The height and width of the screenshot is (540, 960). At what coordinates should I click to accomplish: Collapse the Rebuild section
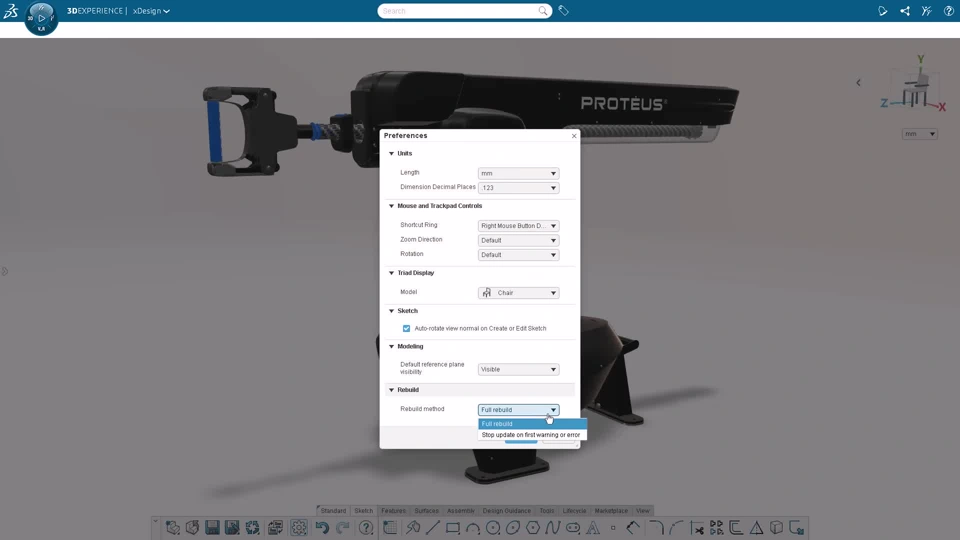click(392, 389)
